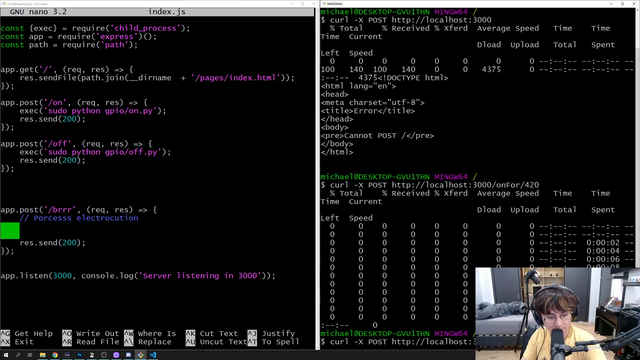Image resolution: width=640 pixels, height=360 pixels.
Task: Click the green cursor block in nano
Action: click(10, 231)
